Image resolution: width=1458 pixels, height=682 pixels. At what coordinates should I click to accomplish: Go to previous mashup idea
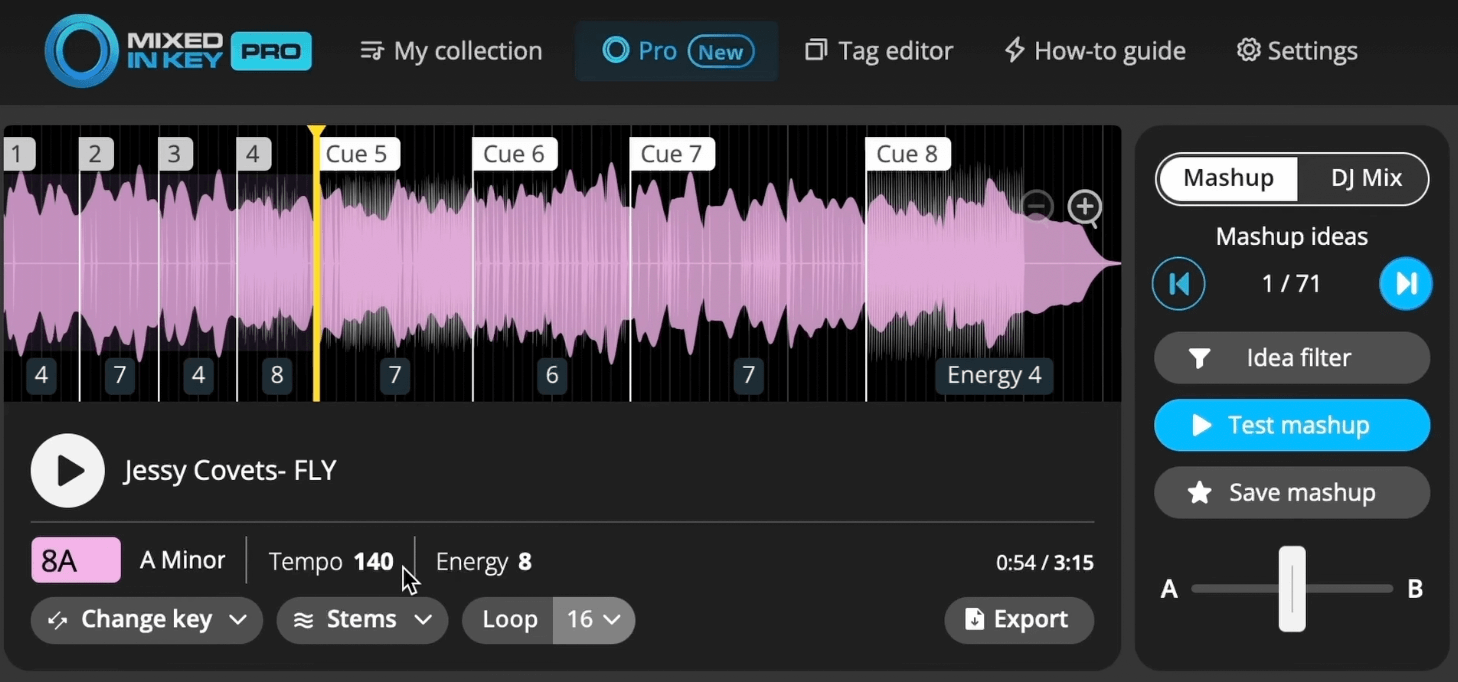click(x=1179, y=284)
